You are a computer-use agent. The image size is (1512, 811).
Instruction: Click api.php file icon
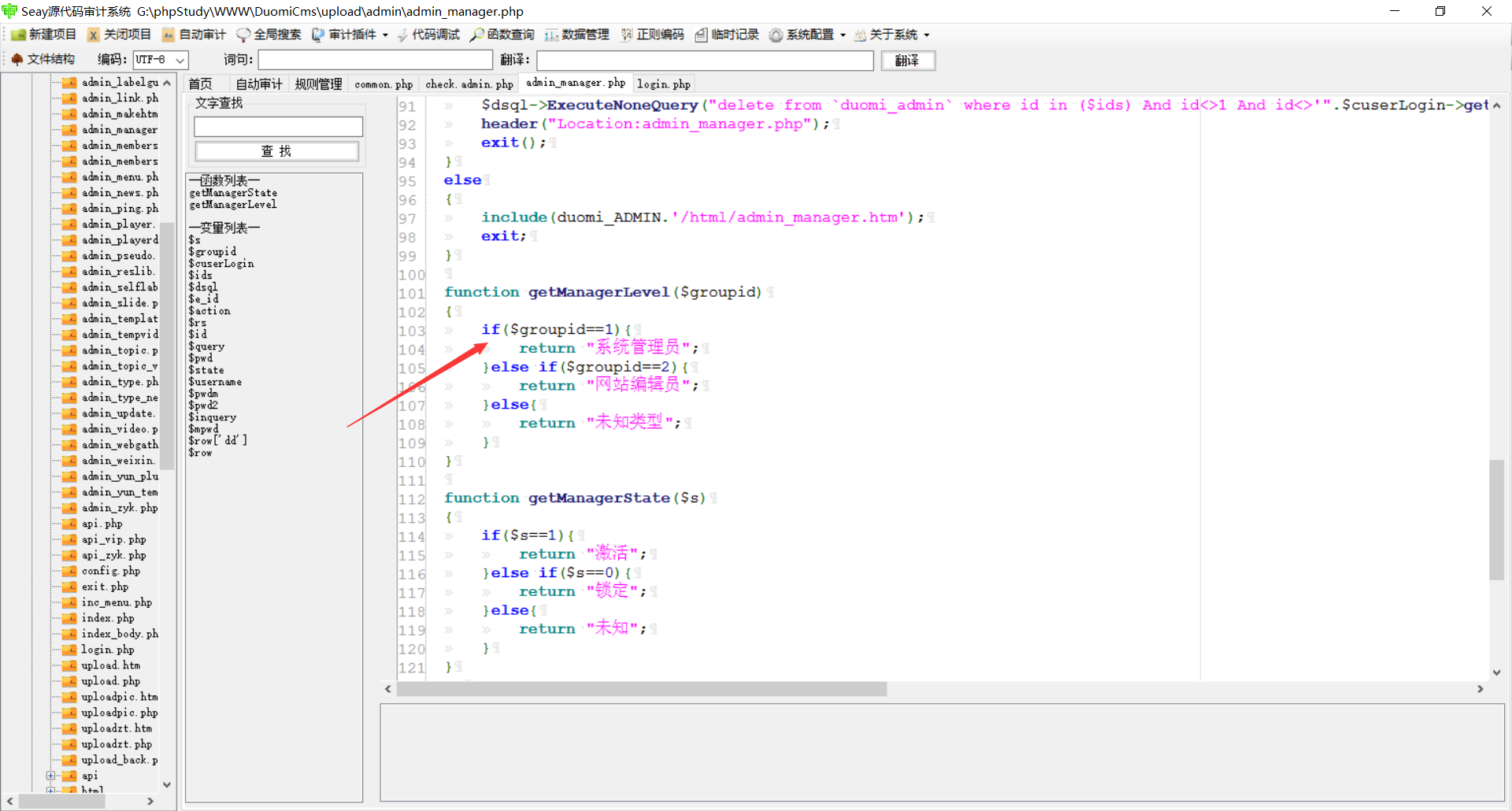pos(69,523)
